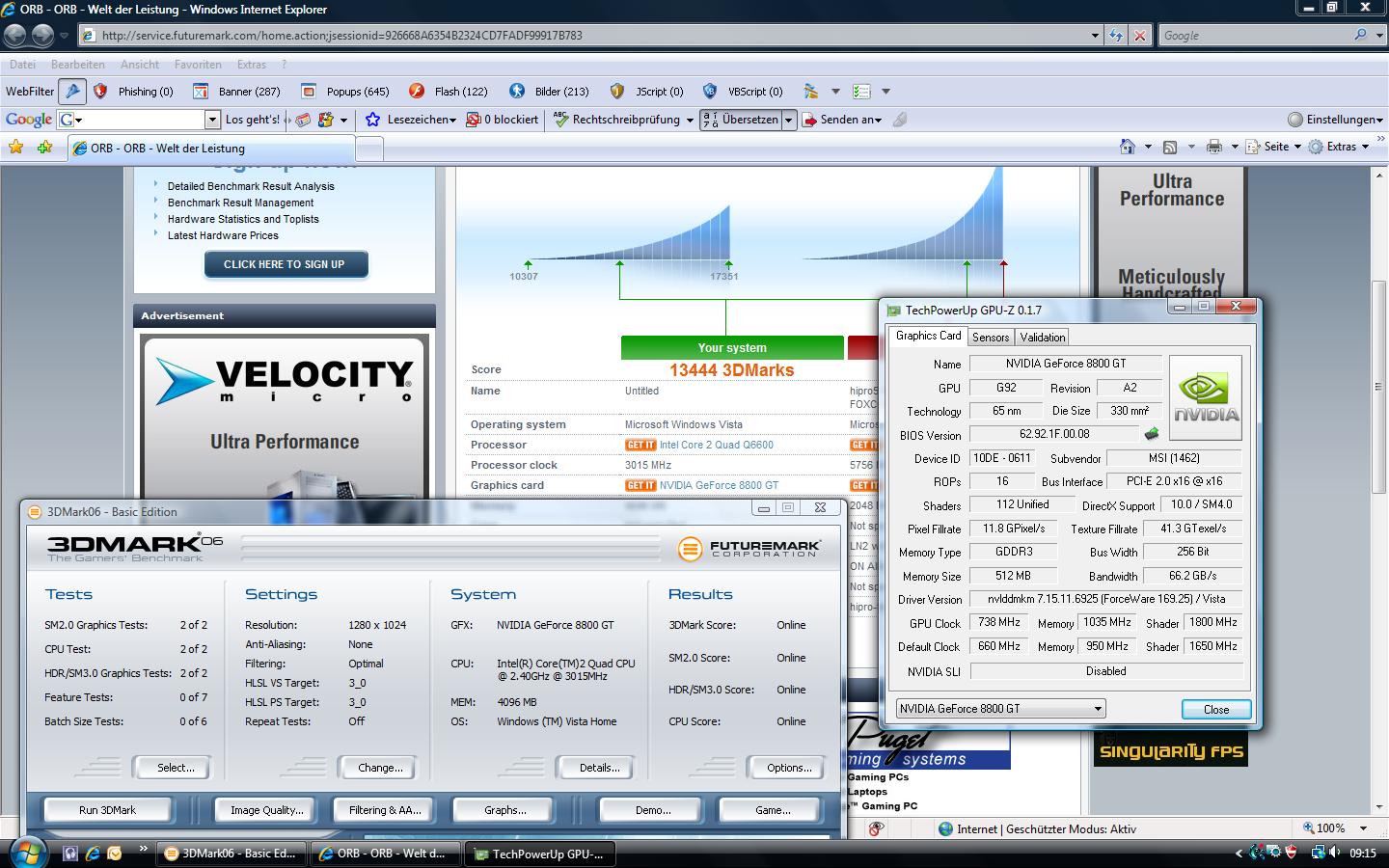Click the Print icon in command bar
Image resolution: width=1389 pixels, height=868 pixels.
[x=1214, y=147]
